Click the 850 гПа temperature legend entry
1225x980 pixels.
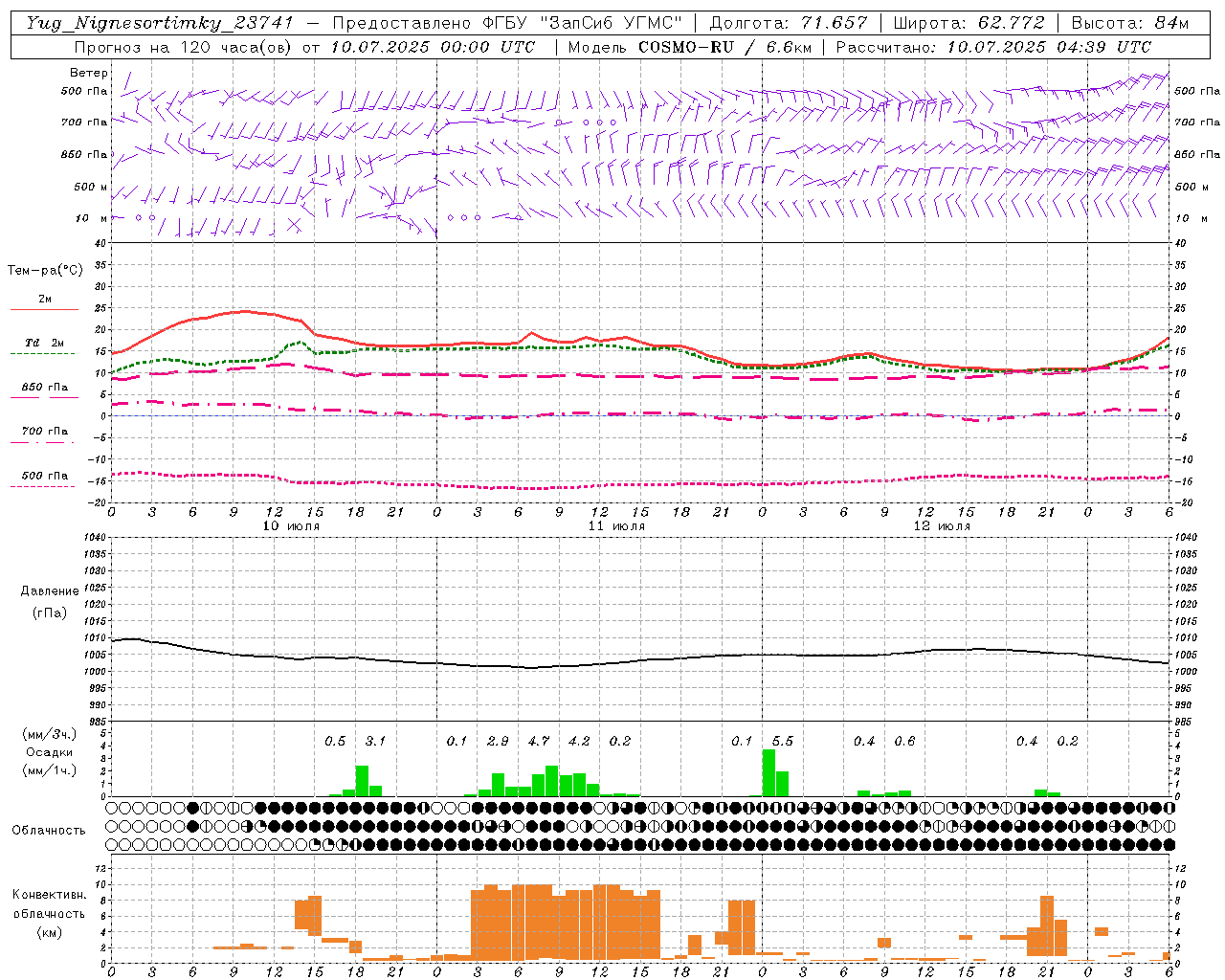[45, 388]
